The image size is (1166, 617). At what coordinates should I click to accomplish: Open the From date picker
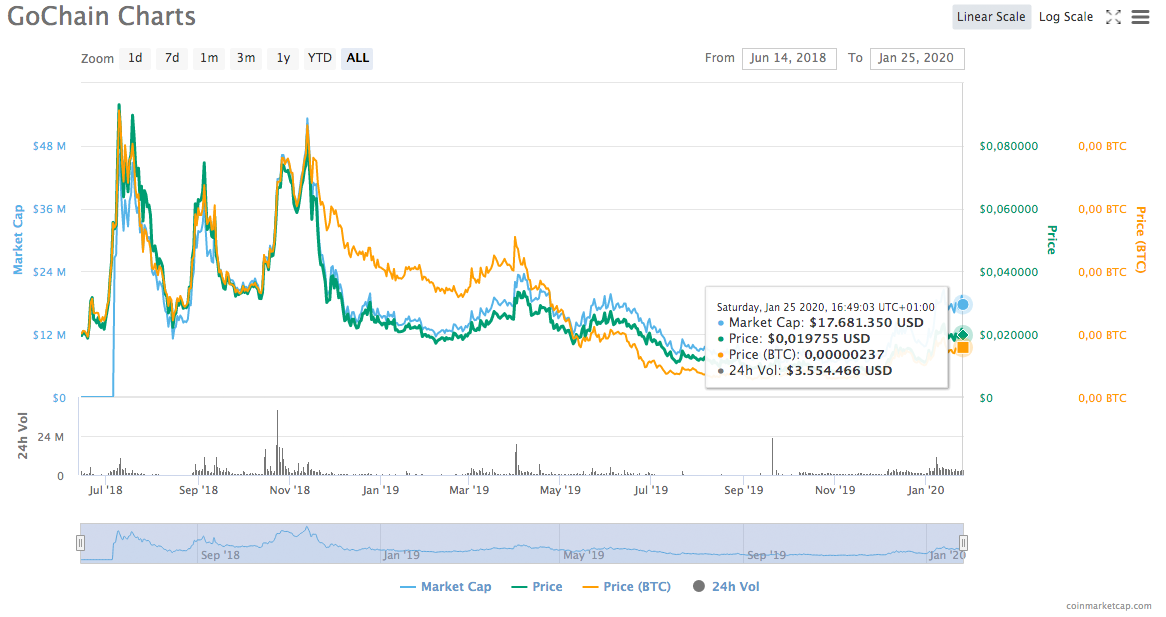(789, 58)
